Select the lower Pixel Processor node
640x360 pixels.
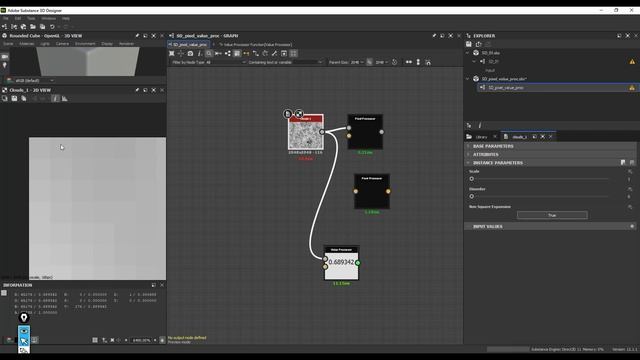point(371,191)
